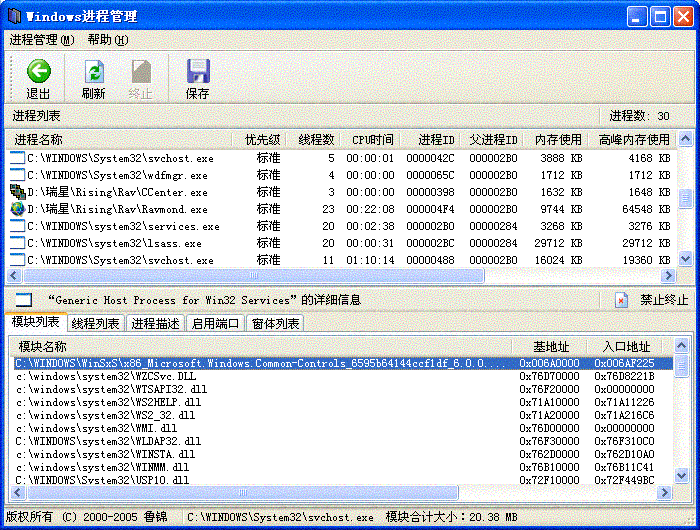This screenshot has width=700, height=530.
Task: Open the 帮助(H) menu
Action: (108, 40)
